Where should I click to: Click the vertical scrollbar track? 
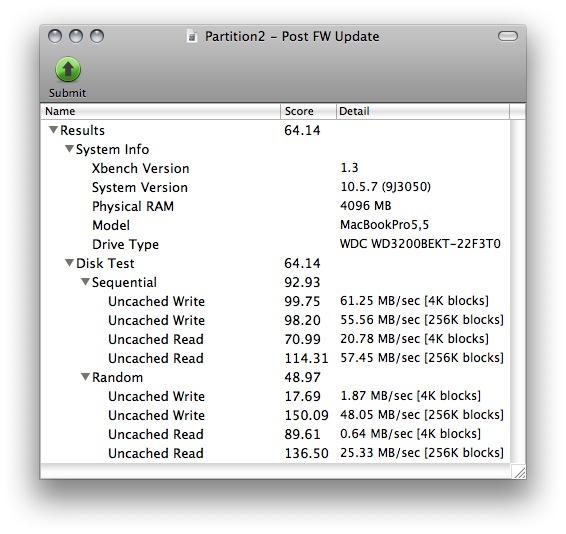point(518,291)
